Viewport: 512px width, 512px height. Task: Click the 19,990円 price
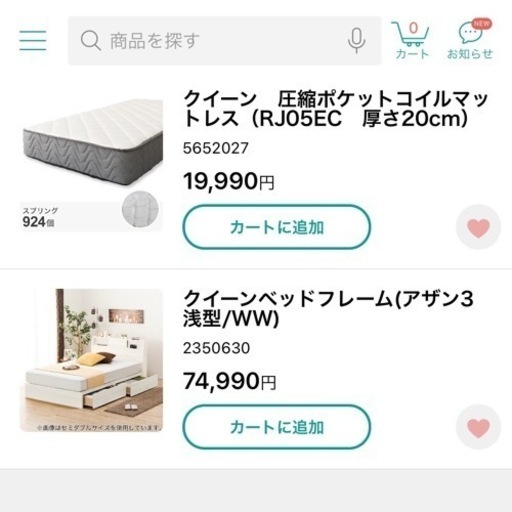point(229,181)
